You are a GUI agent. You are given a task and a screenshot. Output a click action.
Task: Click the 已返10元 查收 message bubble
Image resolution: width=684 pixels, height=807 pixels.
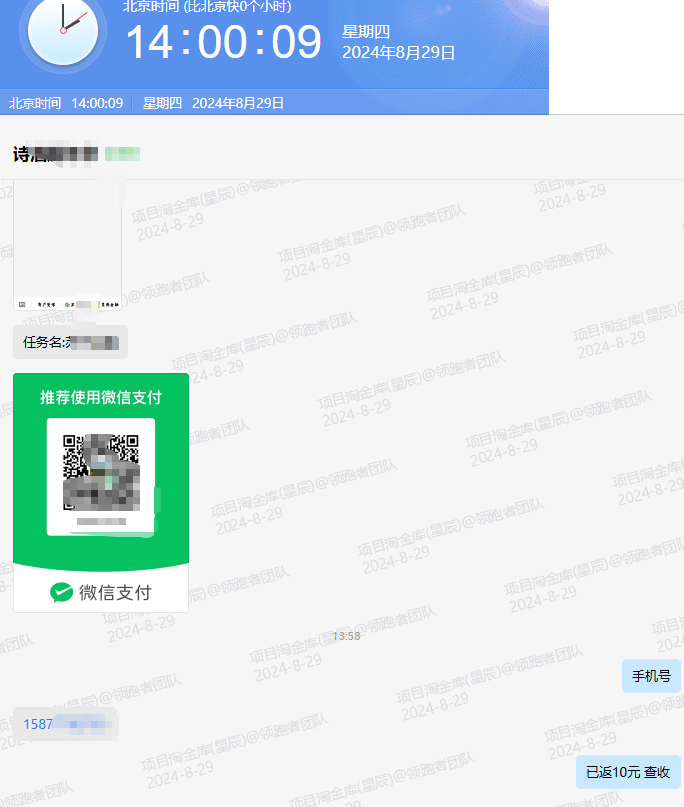tap(628, 772)
